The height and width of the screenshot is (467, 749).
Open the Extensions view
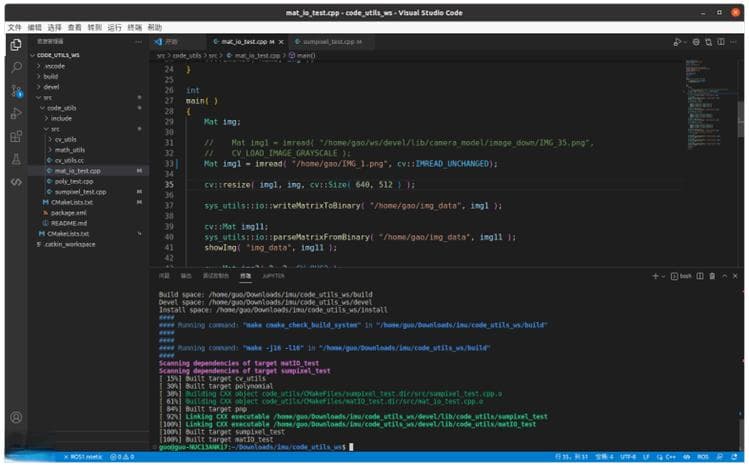16,136
